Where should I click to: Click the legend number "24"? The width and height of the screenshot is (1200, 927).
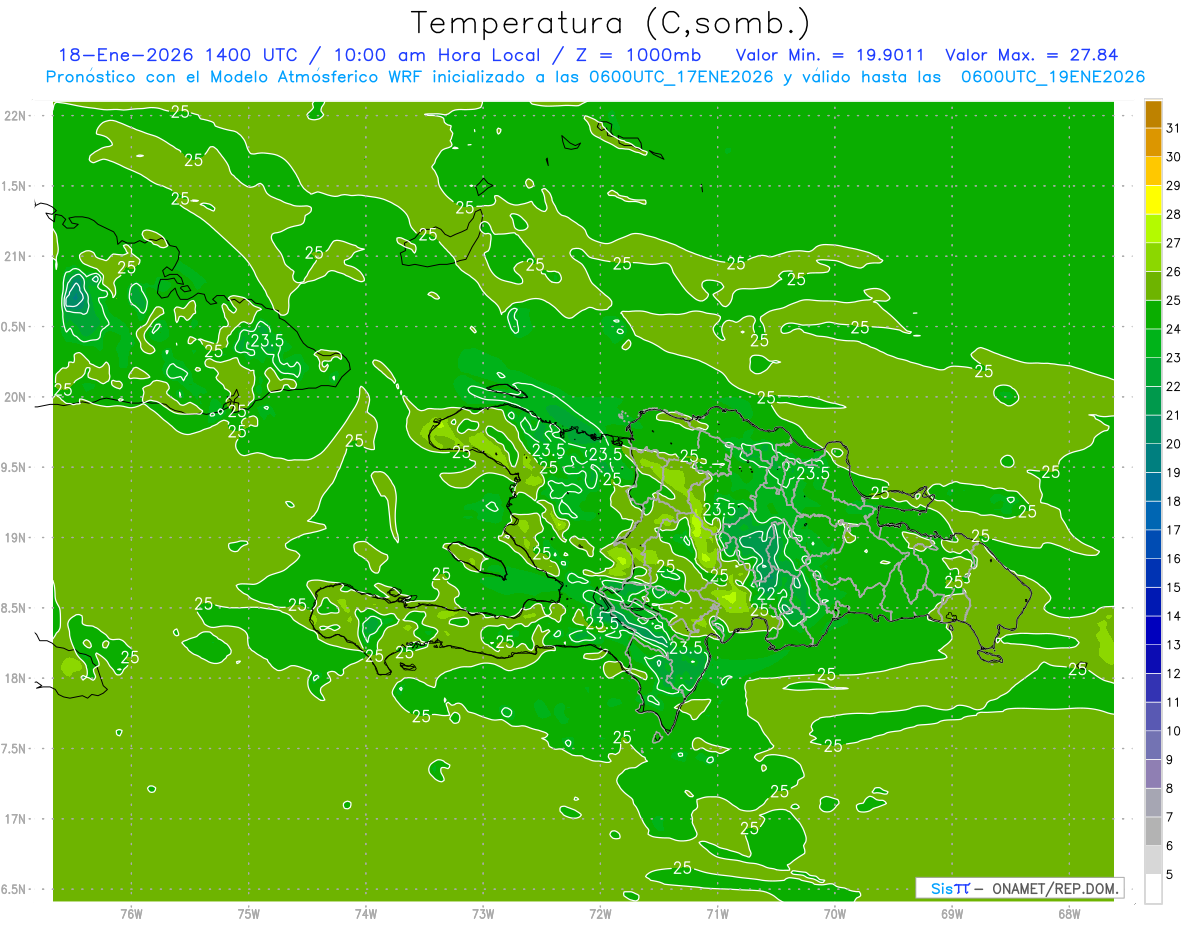pyautogui.click(x=1174, y=329)
